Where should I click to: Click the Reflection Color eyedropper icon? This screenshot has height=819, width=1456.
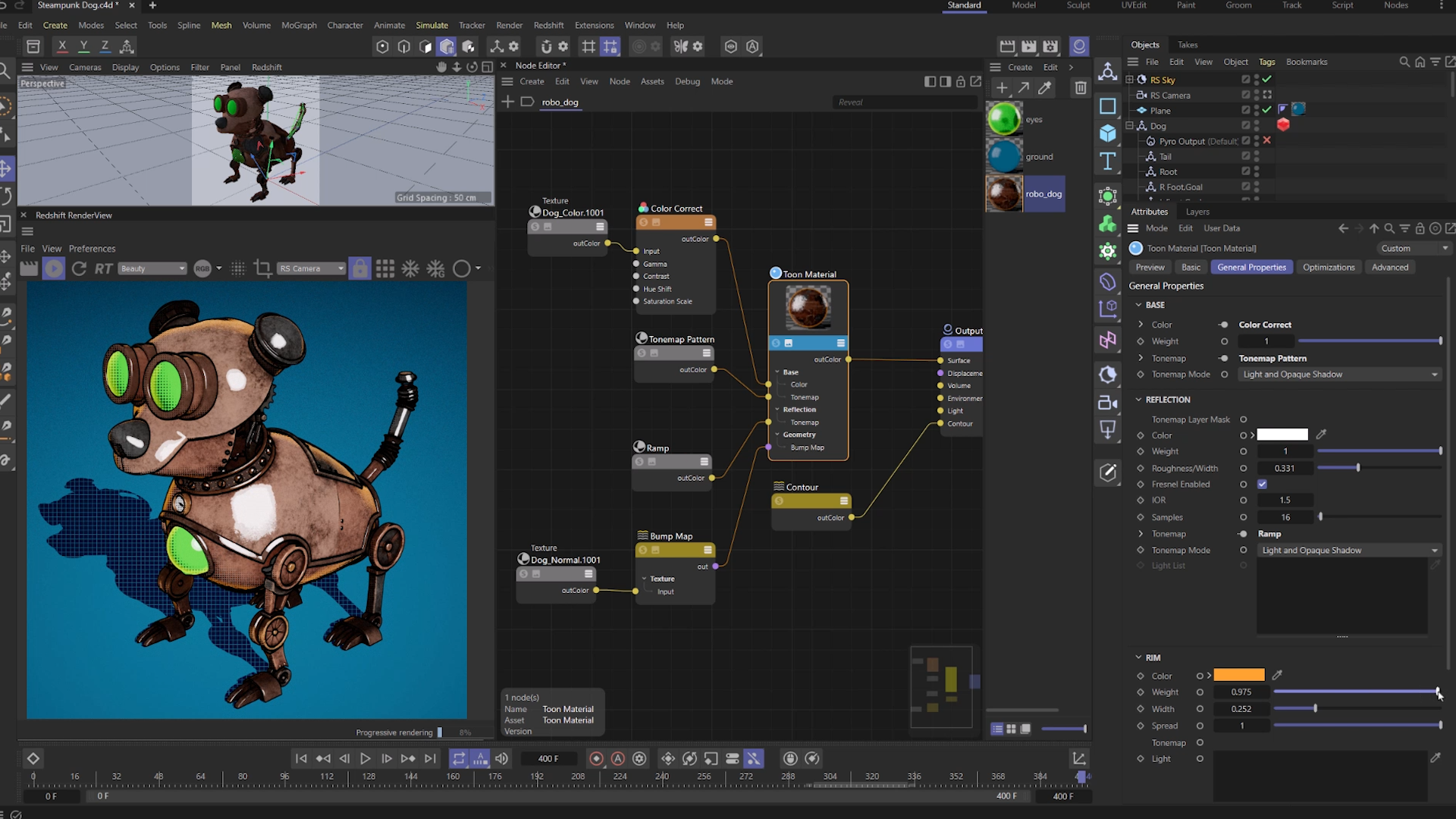pos(1321,435)
